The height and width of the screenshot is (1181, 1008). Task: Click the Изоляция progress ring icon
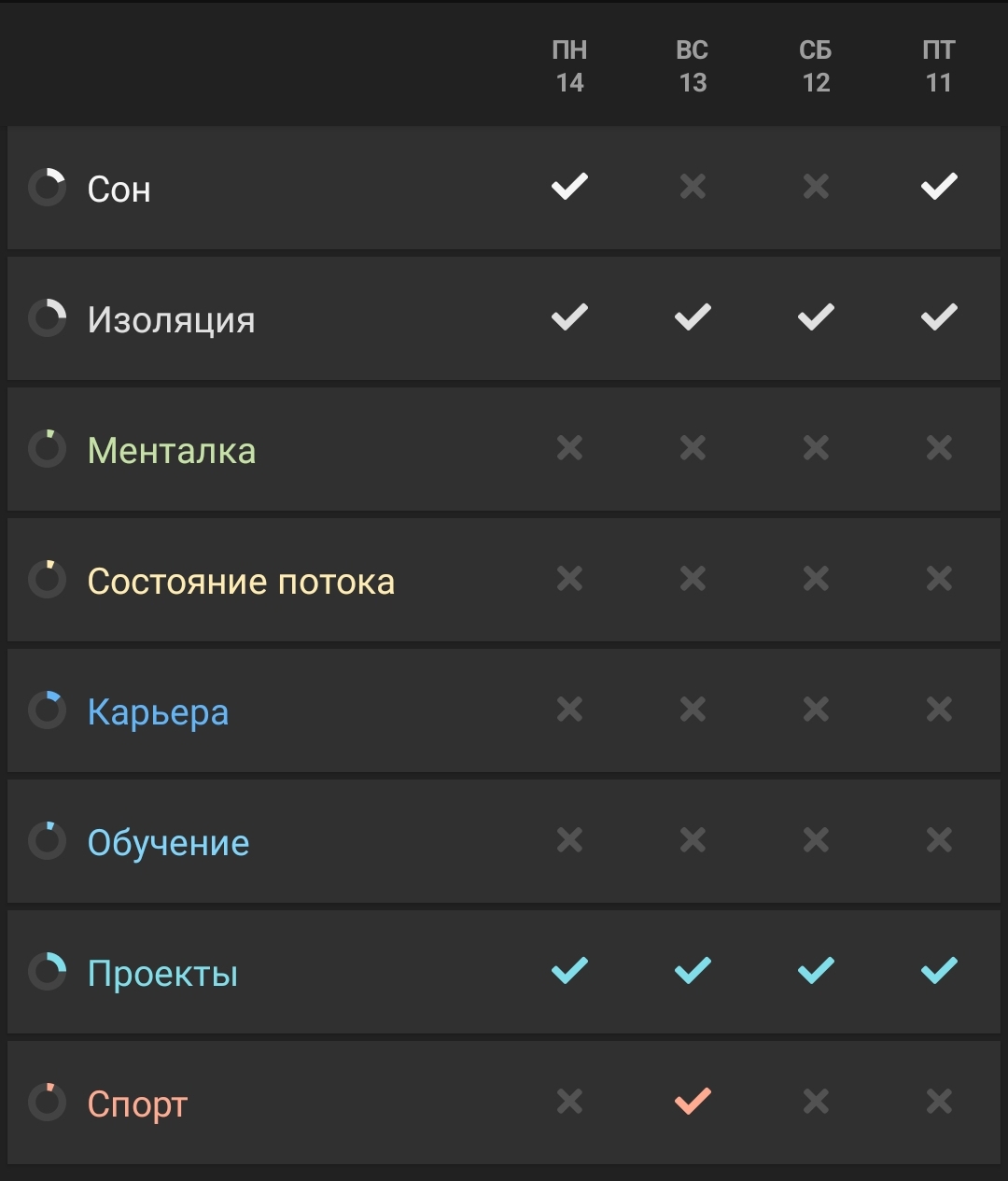click(47, 318)
